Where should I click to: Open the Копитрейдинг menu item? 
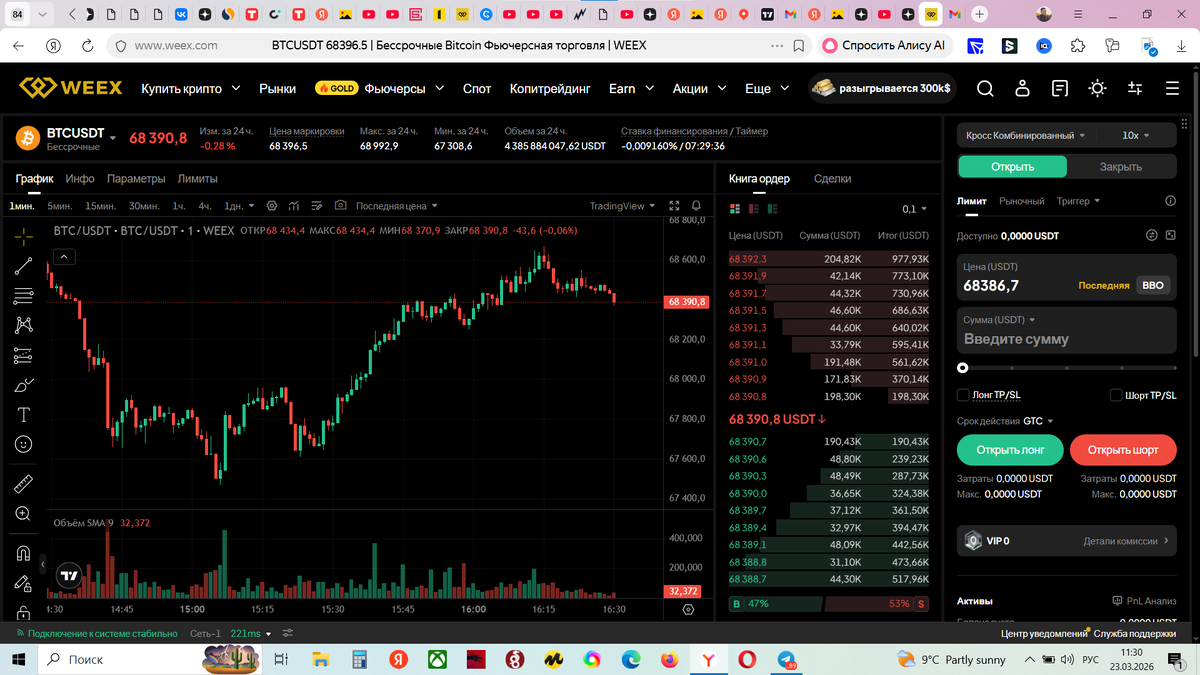(x=550, y=88)
